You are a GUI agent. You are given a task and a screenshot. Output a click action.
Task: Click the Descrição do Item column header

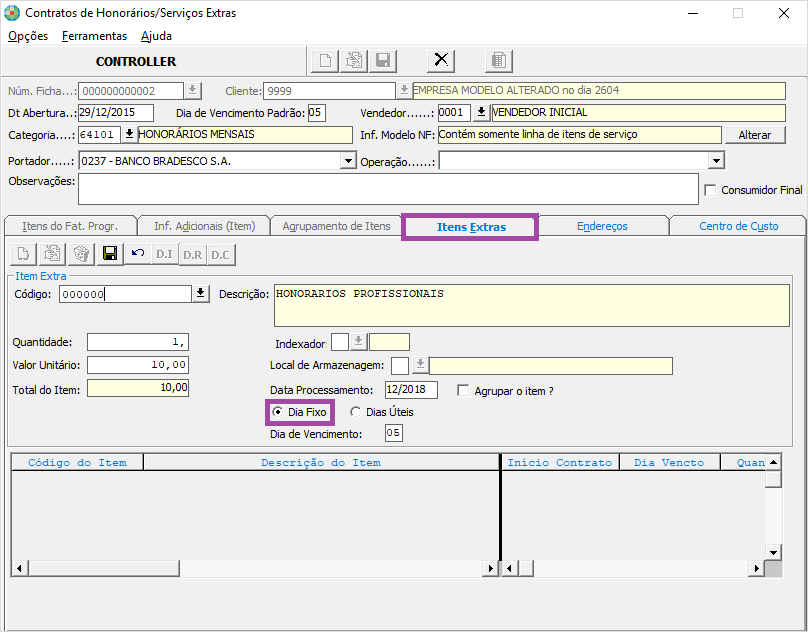(321, 462)
